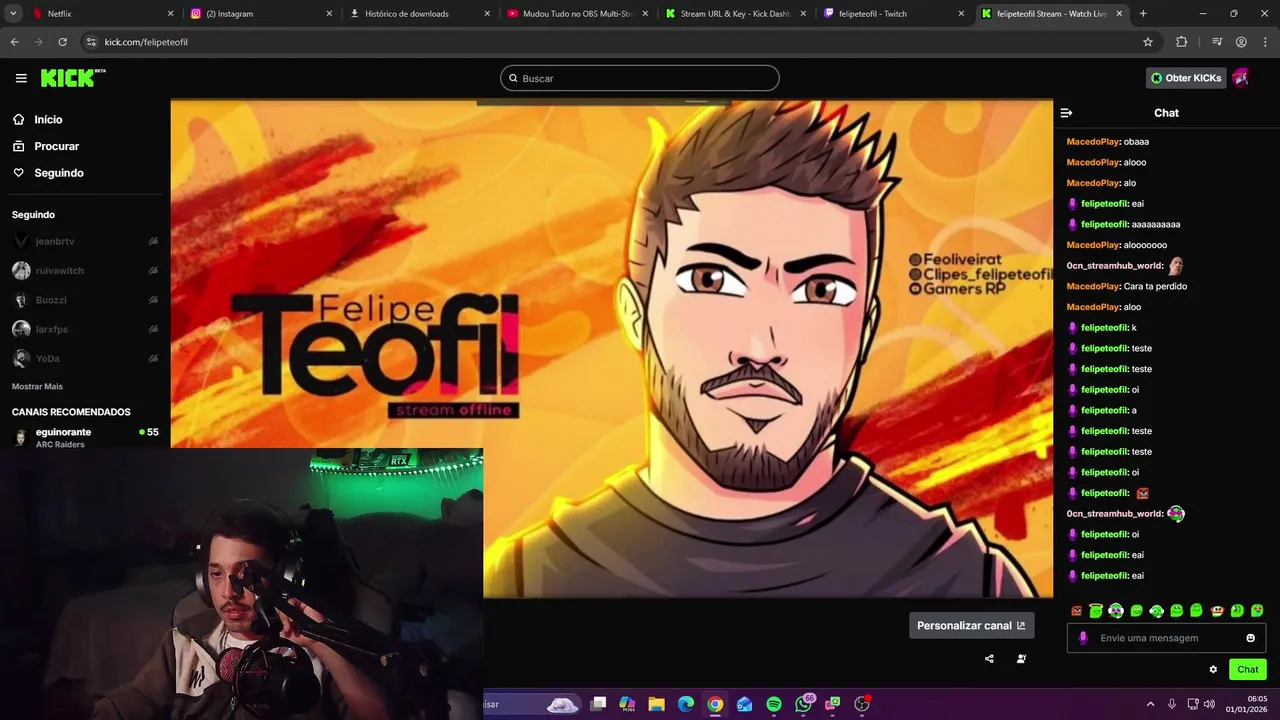Toggle notification bell for larxfps
Viewport: 1280px width, 720px height.
click(153, 329)
